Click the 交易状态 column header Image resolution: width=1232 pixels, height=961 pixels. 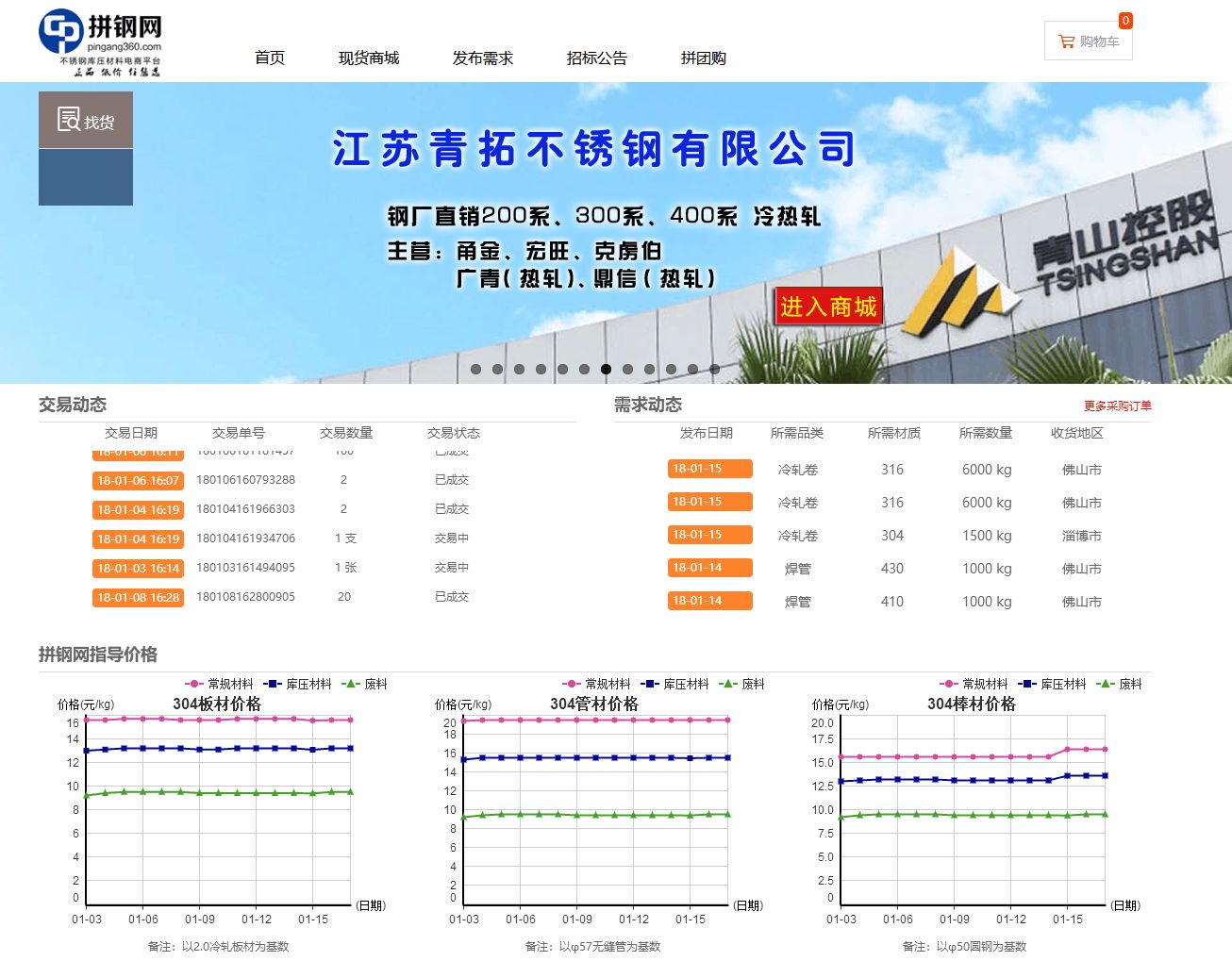(x=454, y=433)
